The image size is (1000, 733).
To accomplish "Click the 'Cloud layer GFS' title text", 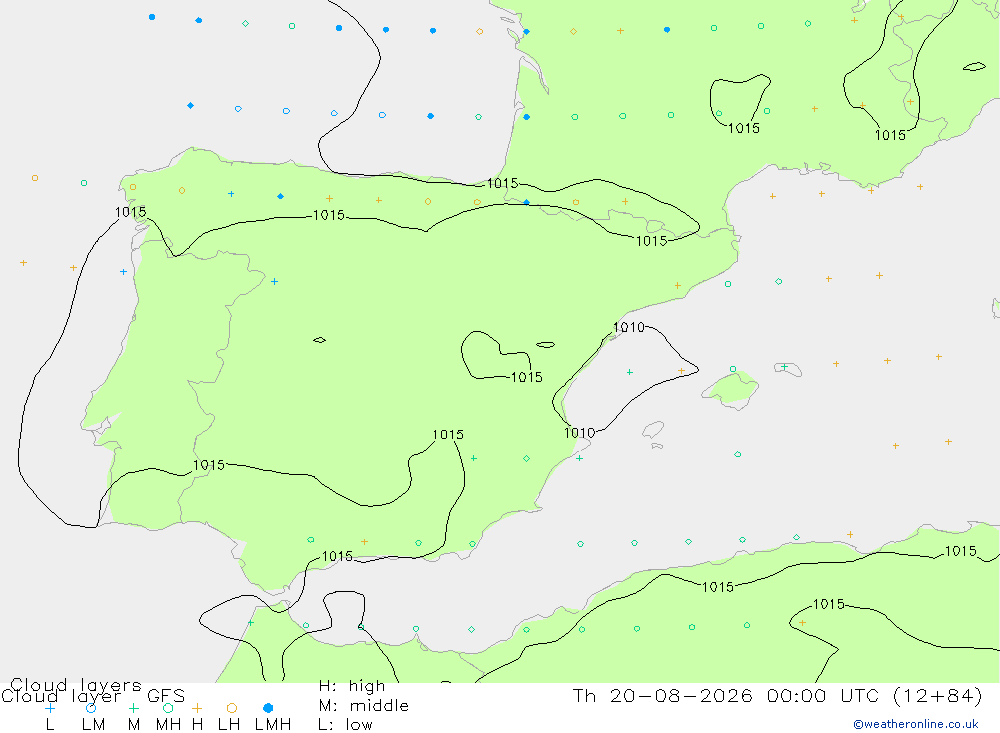I will pos(93,696).
